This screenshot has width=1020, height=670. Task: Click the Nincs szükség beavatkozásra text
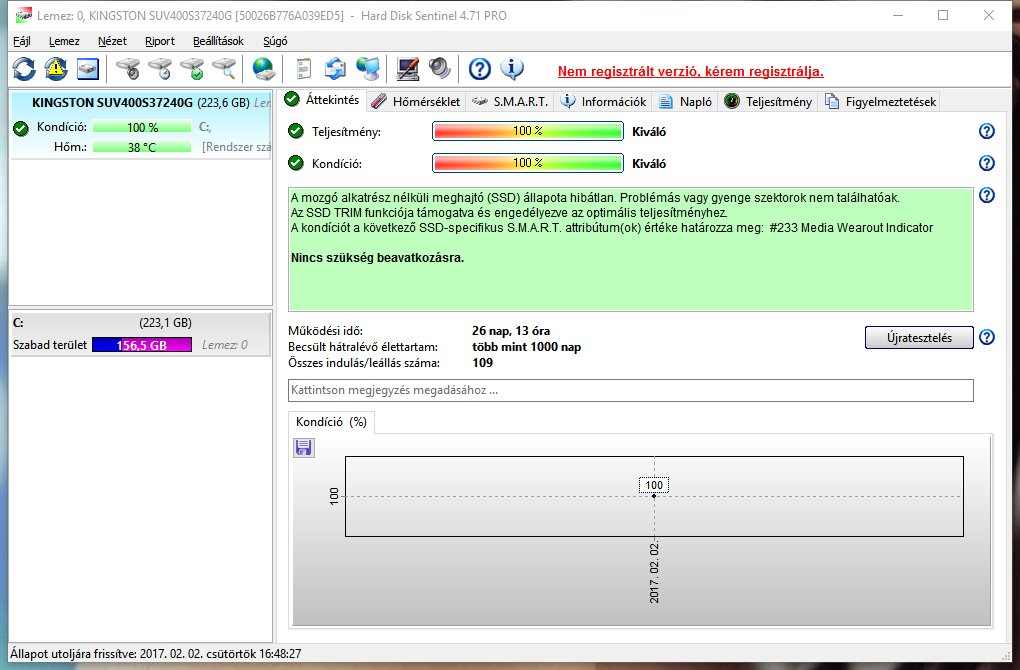(377, 258)
